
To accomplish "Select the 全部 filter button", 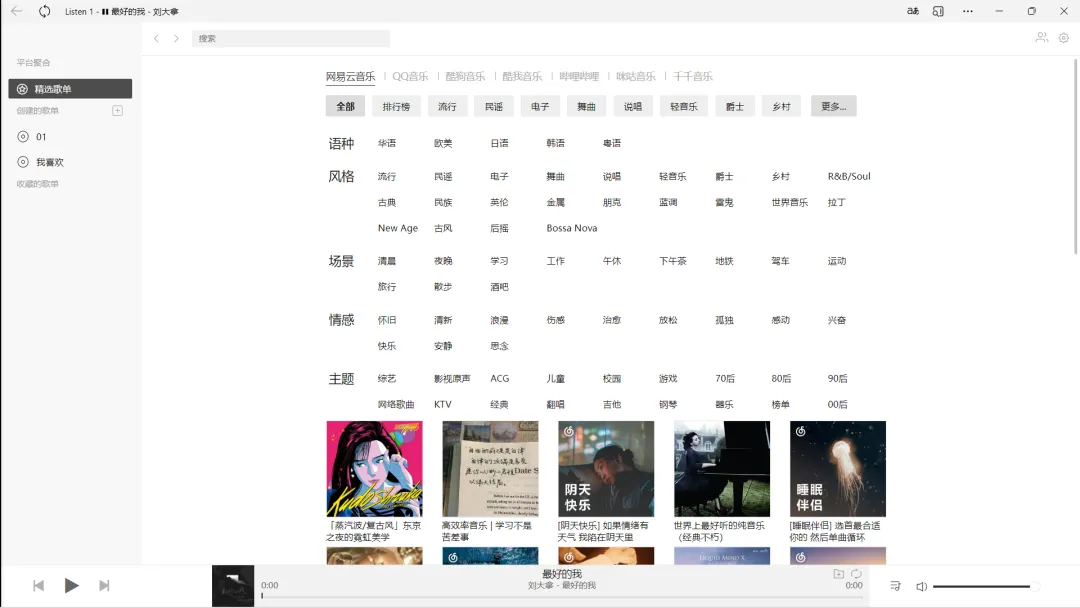I will [x=345, y=106].
